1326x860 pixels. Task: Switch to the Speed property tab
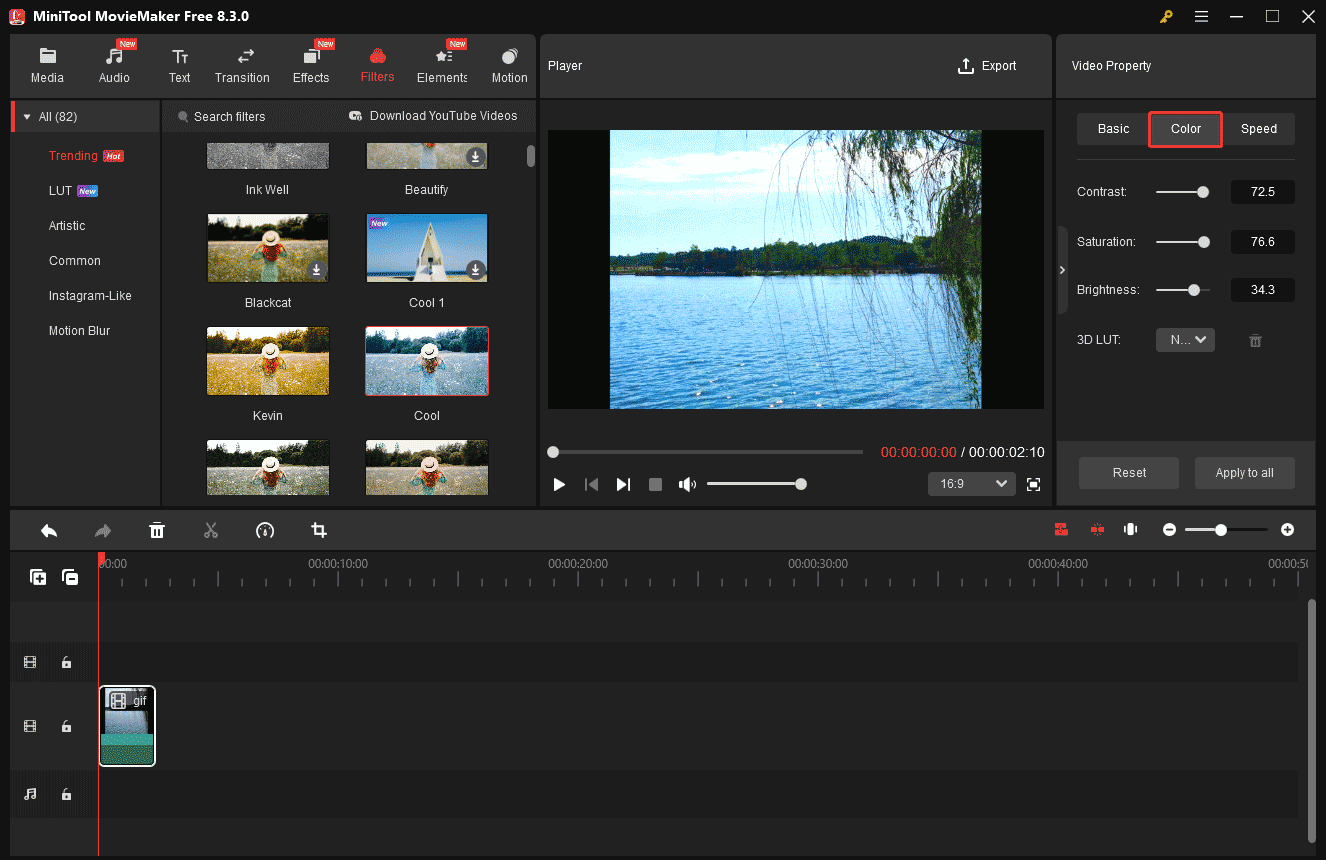pos(1259,129)
